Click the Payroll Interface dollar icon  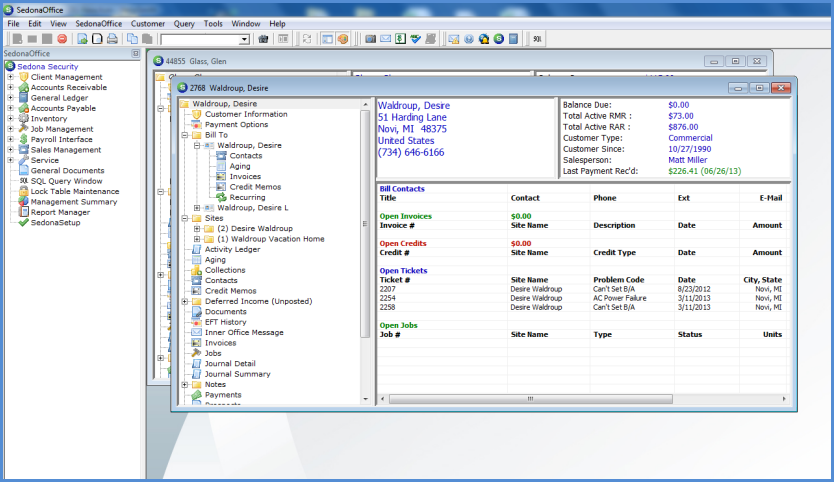23,139
